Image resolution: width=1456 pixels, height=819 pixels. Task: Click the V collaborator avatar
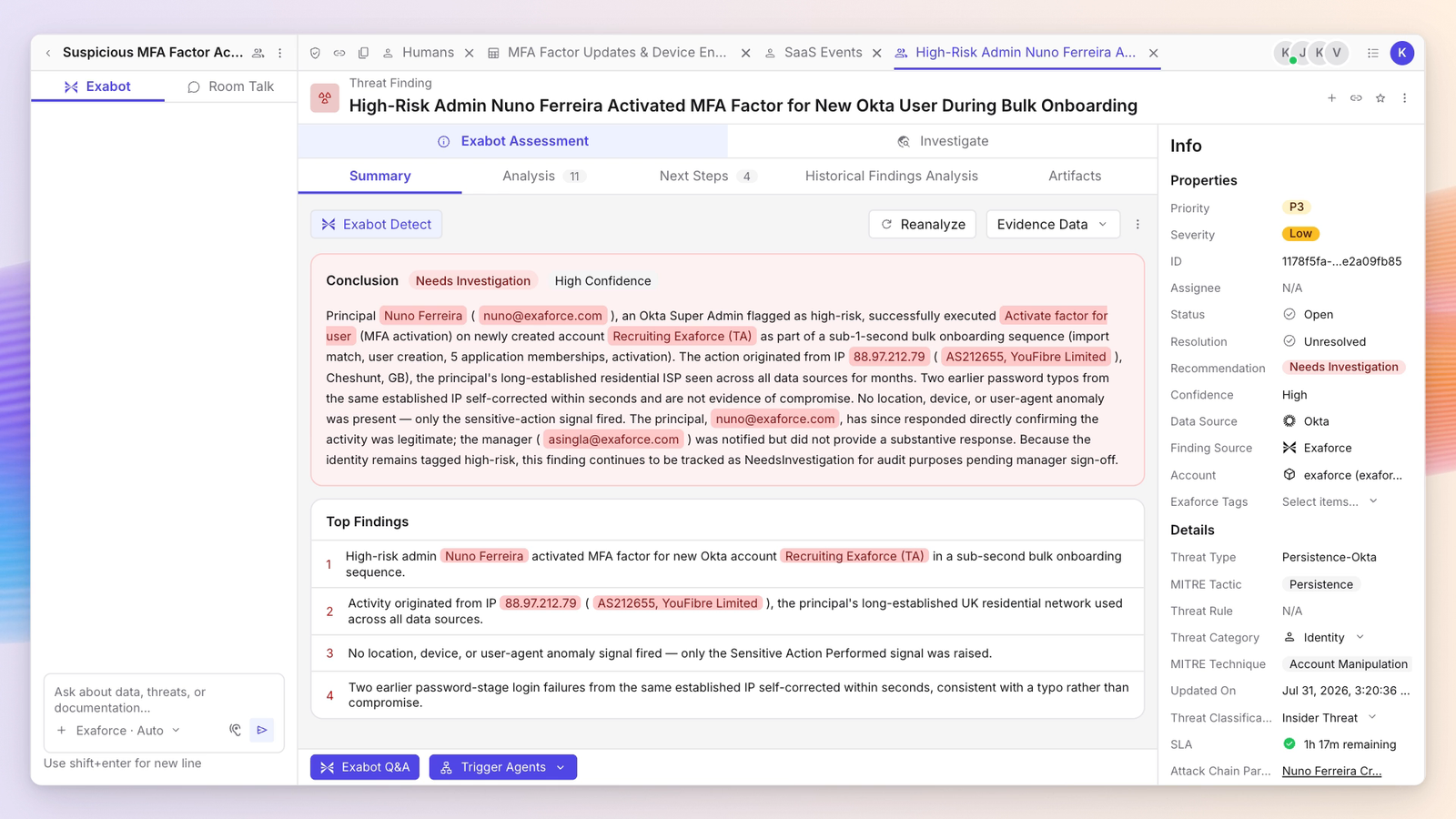point(1337,53)
